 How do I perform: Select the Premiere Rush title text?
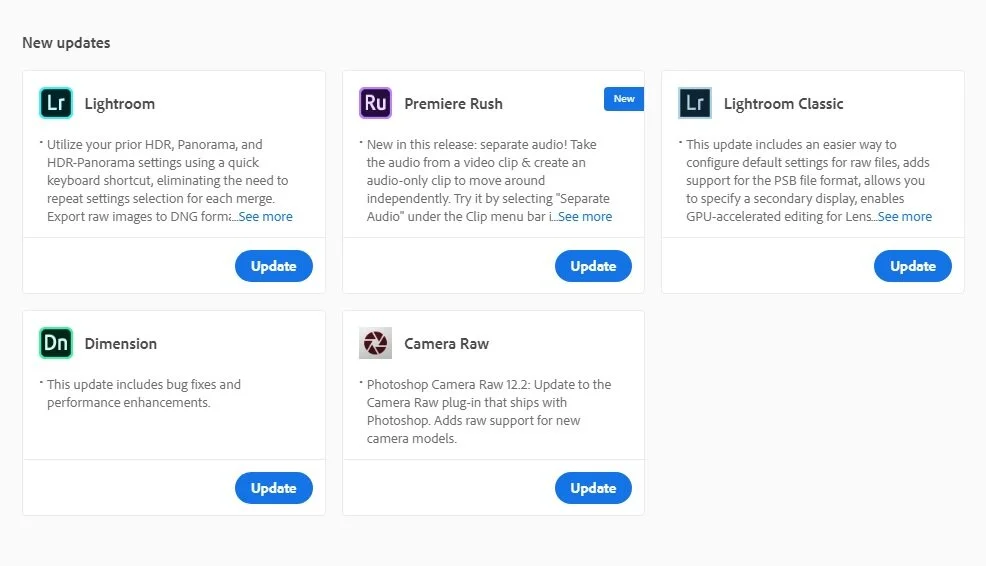453,104
